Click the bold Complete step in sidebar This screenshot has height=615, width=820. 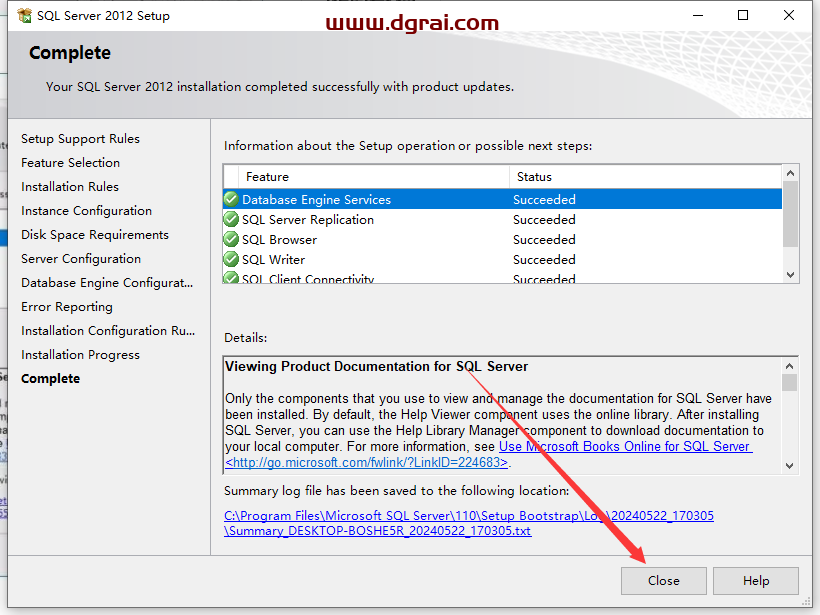pyautogui.click(x=51, y=379)
